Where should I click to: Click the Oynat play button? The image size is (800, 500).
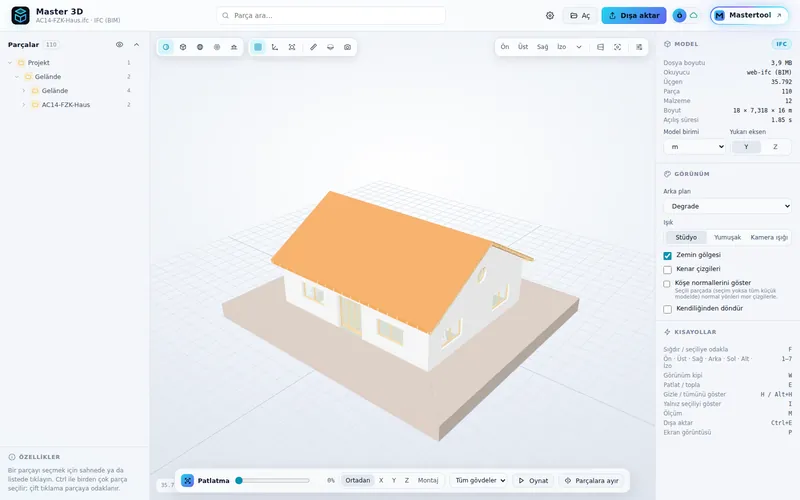coord(533,481)
